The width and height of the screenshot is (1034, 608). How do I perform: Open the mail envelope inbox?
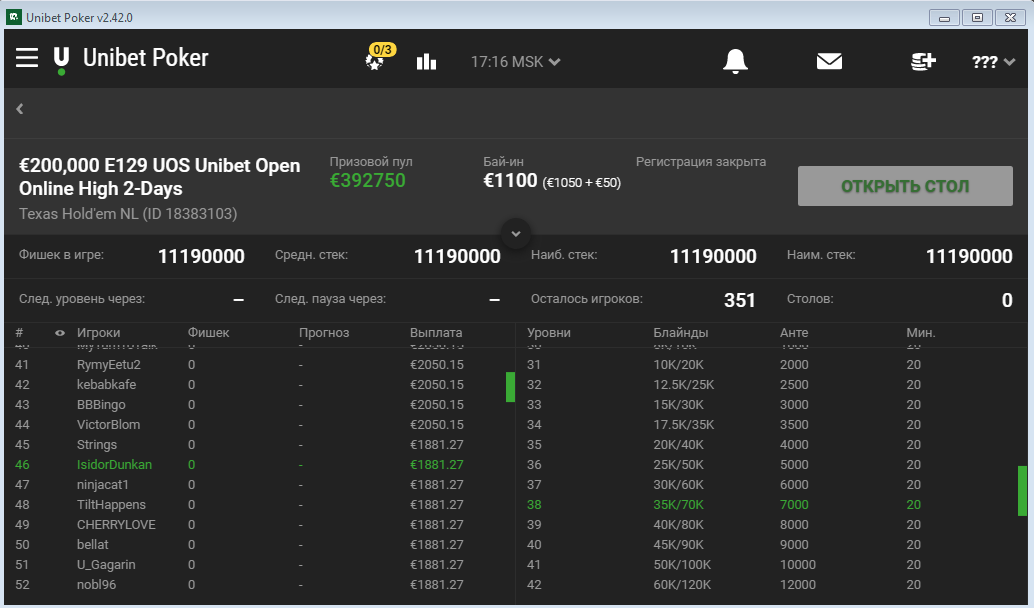click(829, 61)
